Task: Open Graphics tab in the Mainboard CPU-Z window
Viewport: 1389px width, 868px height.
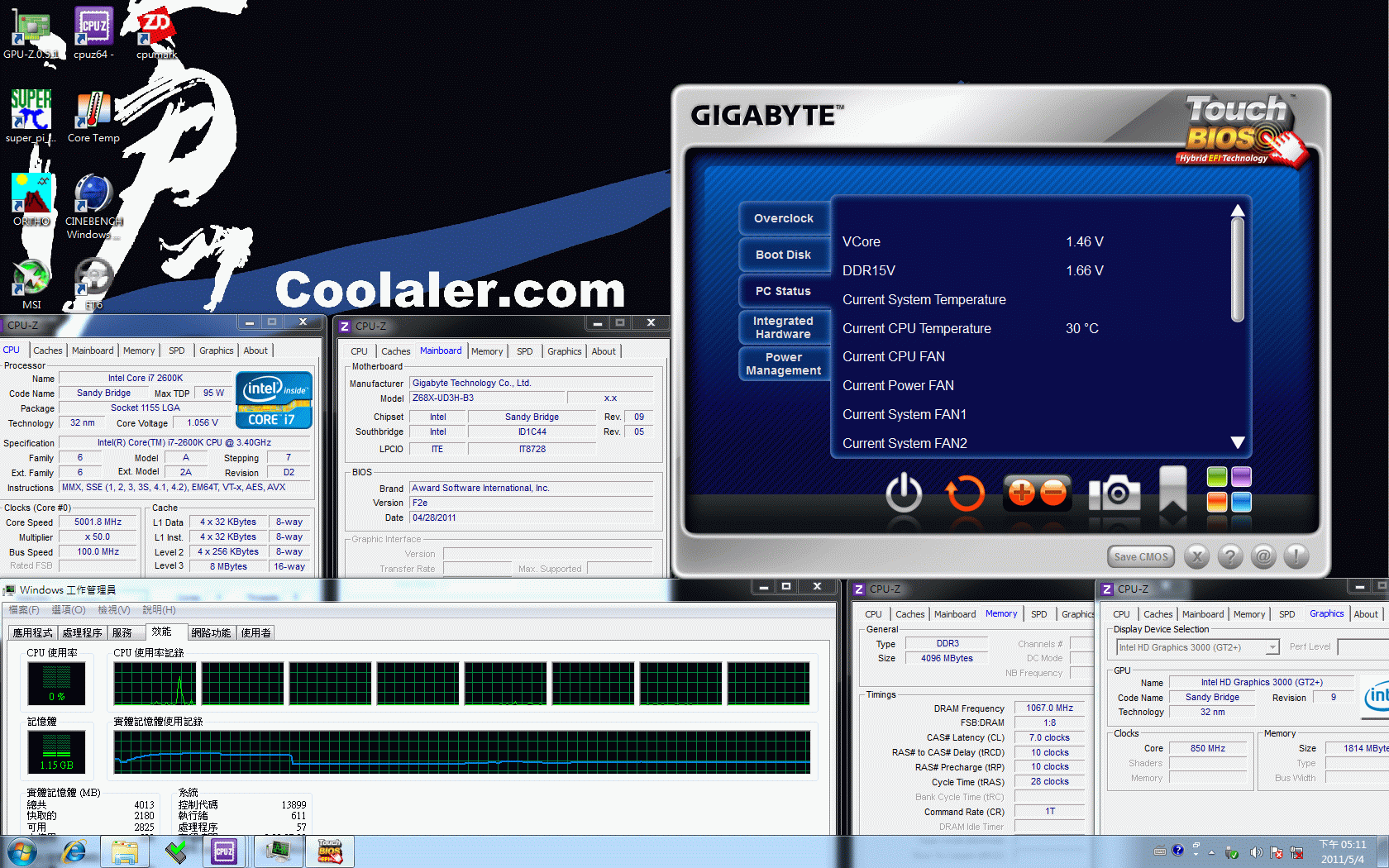Action: [x=565, y=351]
